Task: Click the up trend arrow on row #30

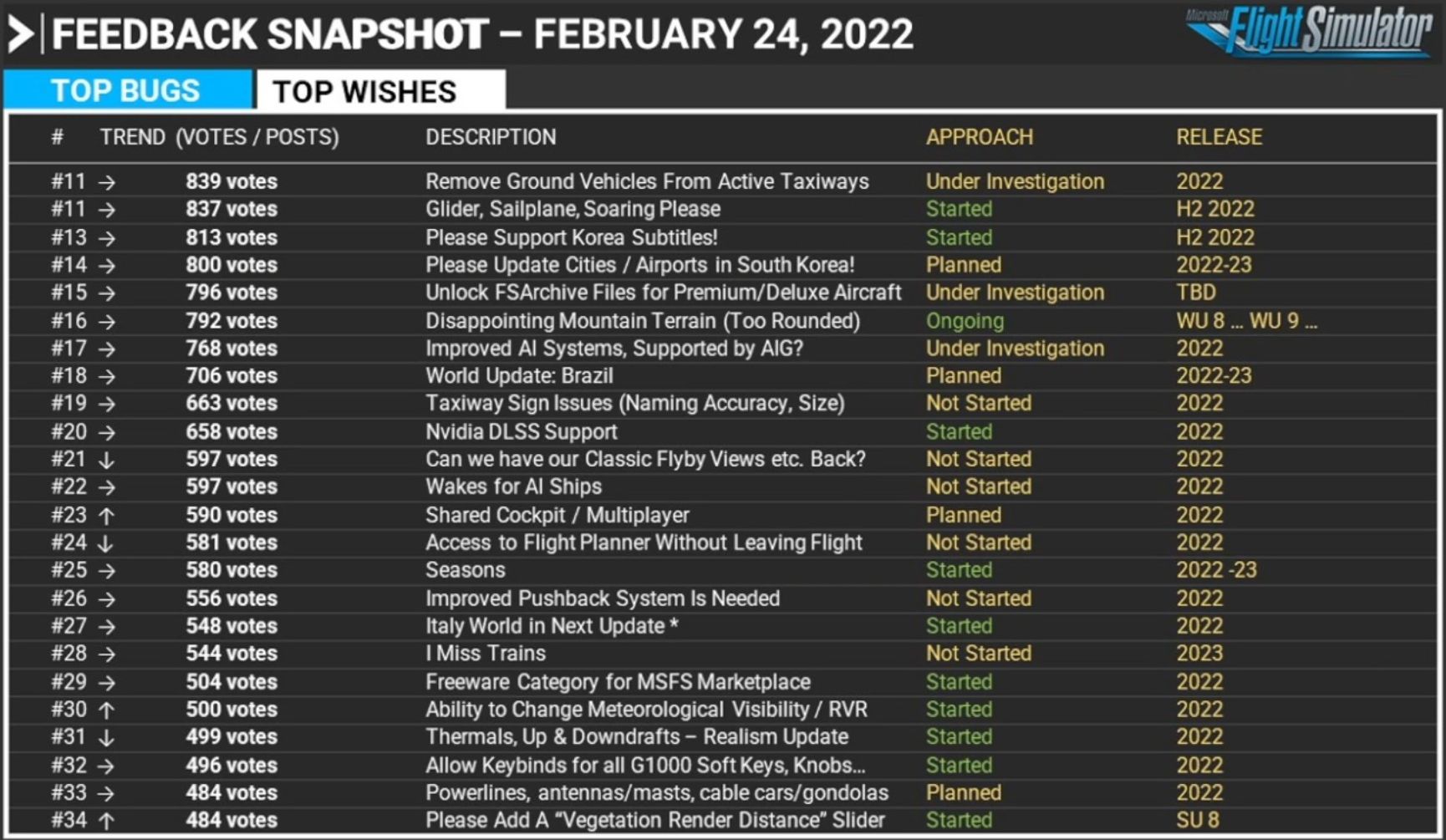Action: [x=106, y=710]
